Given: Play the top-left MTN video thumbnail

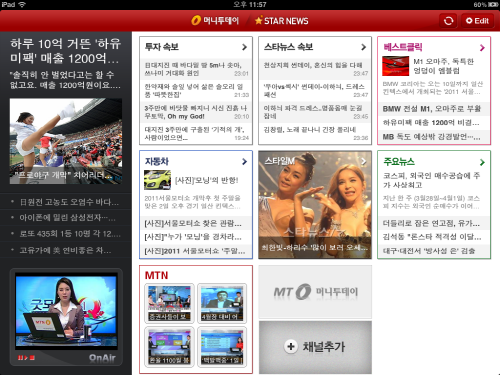Looking at the screenshot, I should [169, 303].
